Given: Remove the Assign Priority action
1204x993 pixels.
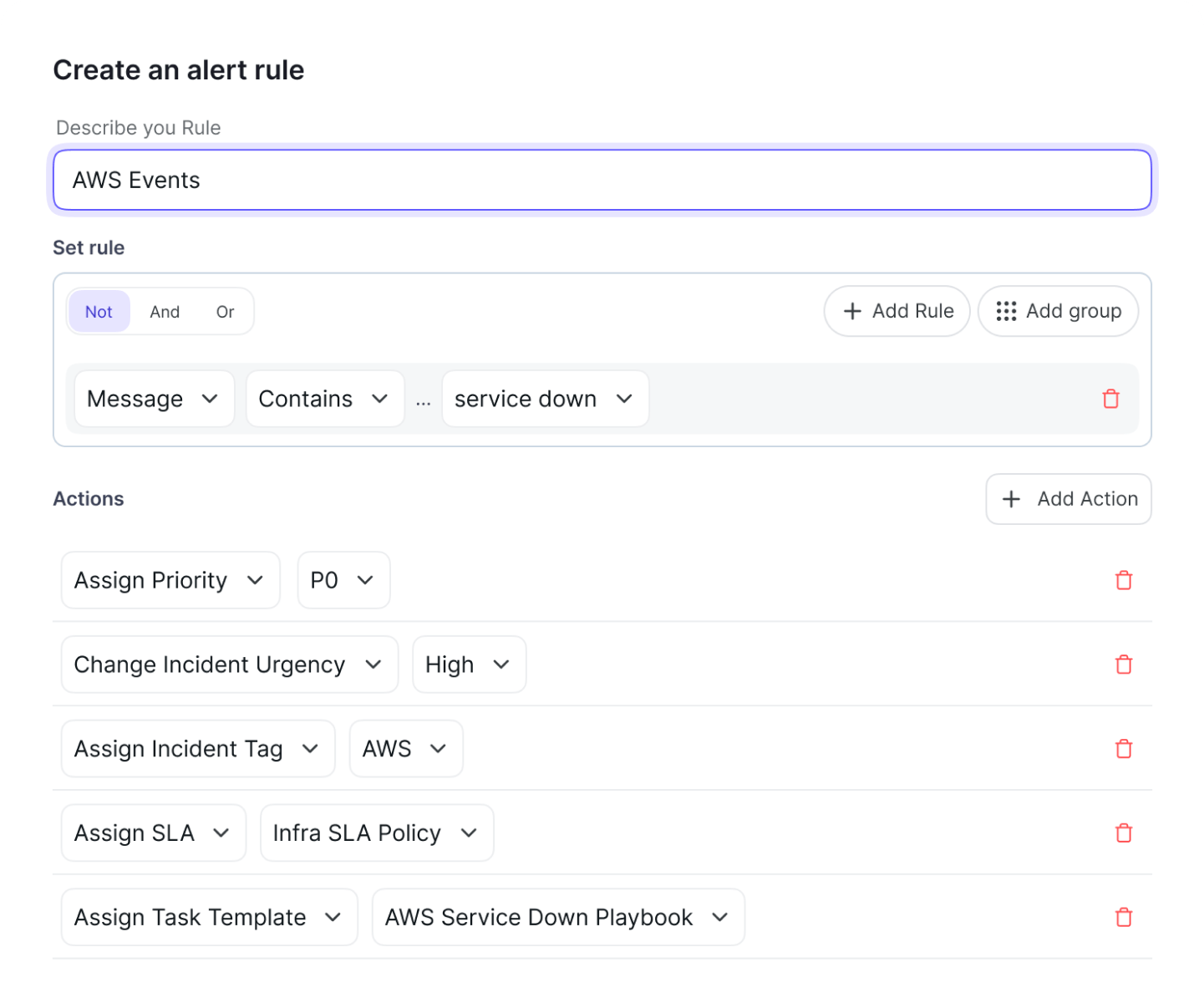Looking at the screenshot, I should tap(1124, 580).
